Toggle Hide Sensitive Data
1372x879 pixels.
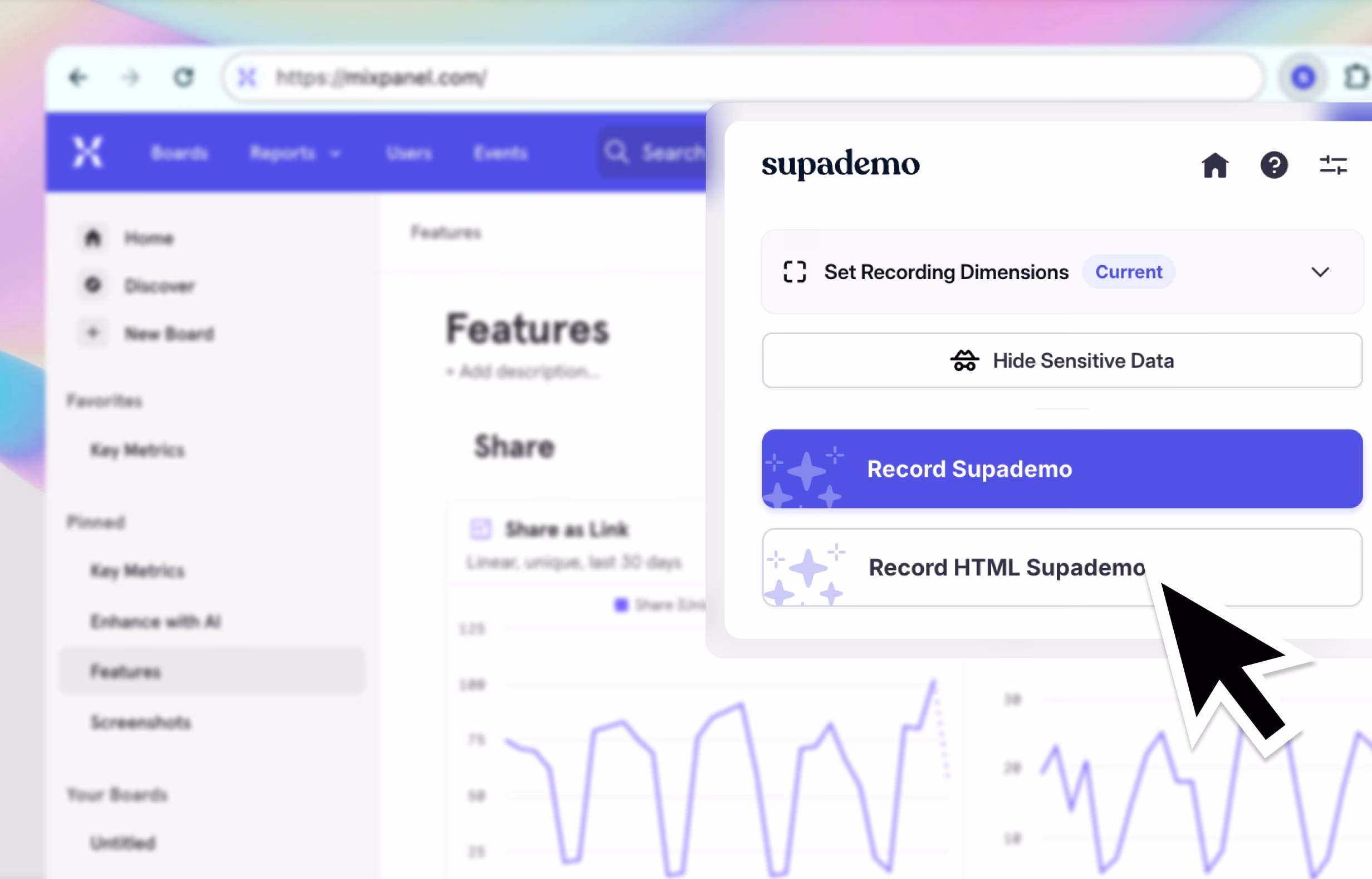tap(1061, 360)
